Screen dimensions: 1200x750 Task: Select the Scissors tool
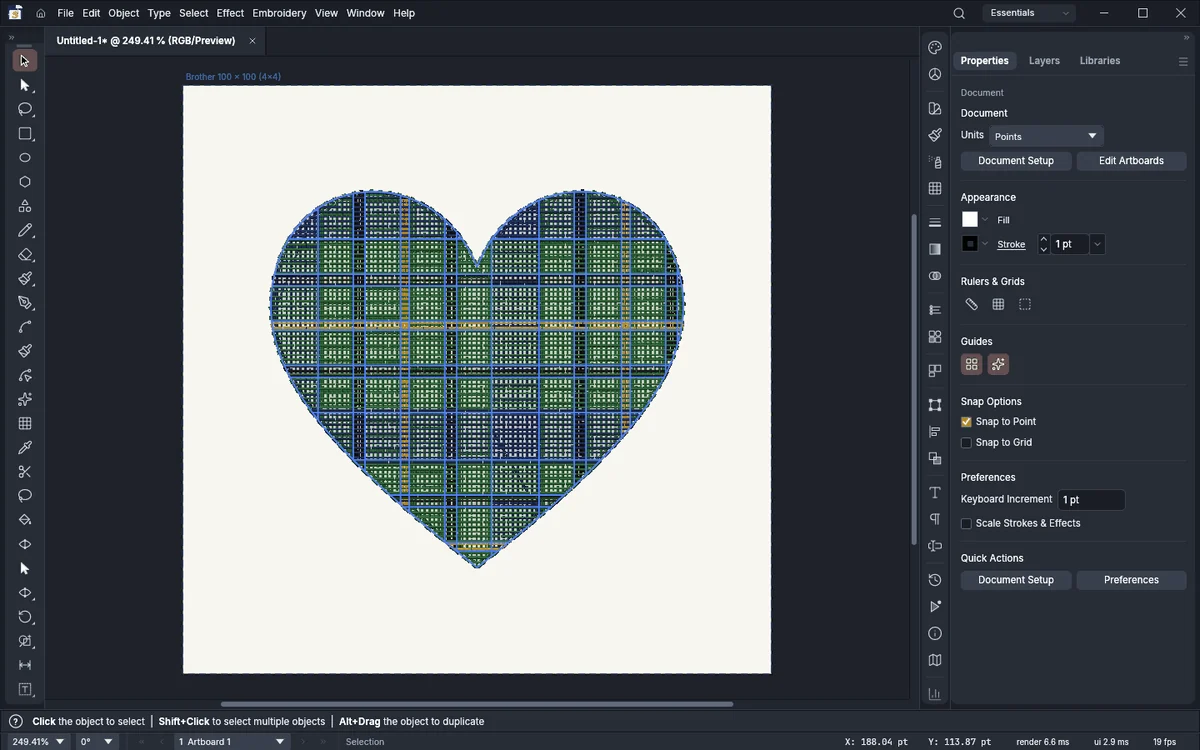(x=25, y=472)
